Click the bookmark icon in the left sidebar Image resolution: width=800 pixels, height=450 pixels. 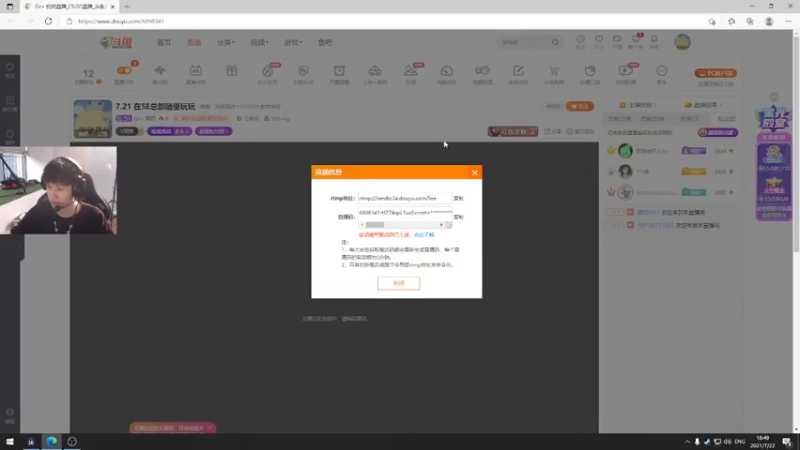10,103
